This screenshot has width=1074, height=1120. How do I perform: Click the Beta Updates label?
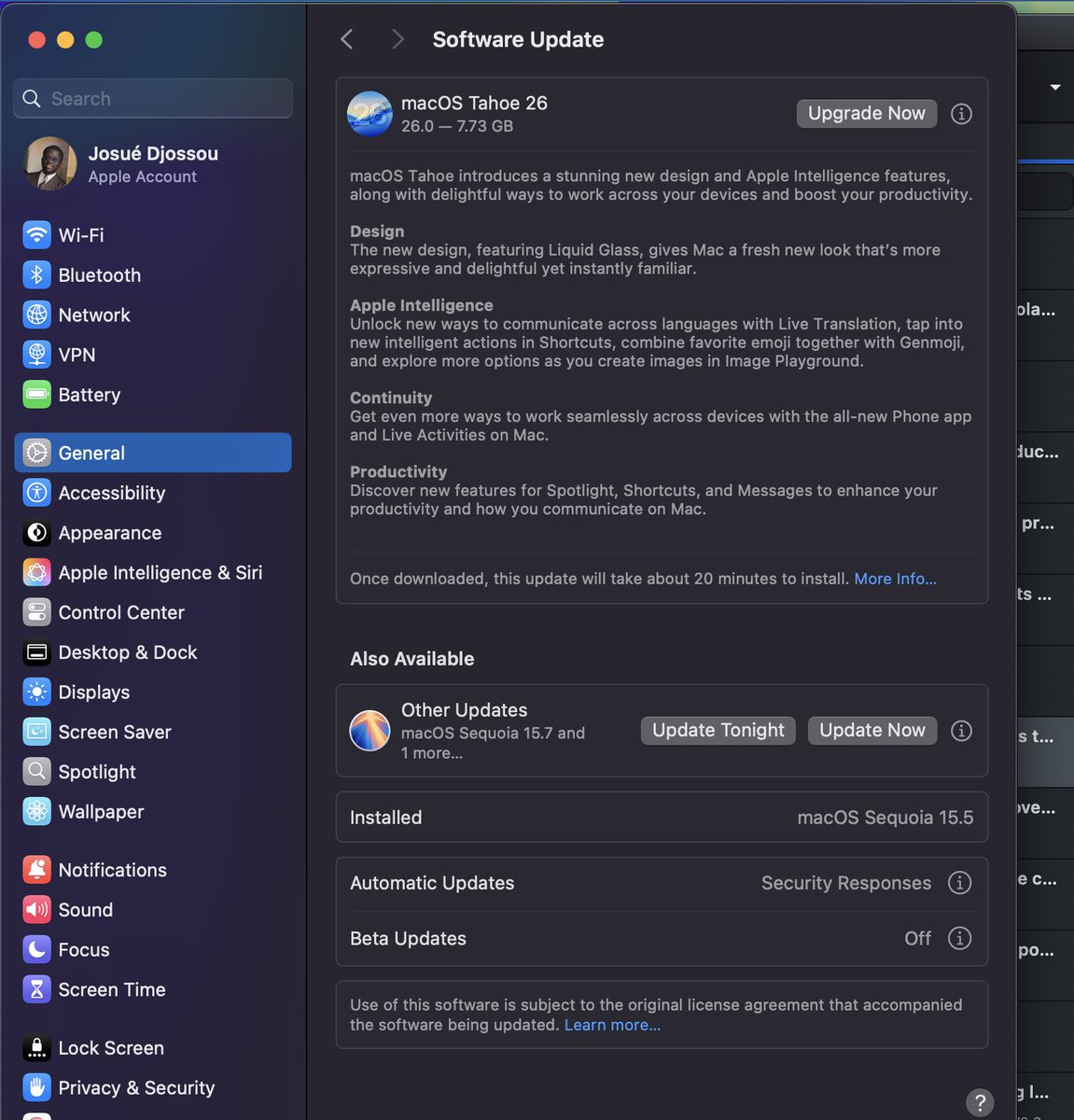point(408,938)
